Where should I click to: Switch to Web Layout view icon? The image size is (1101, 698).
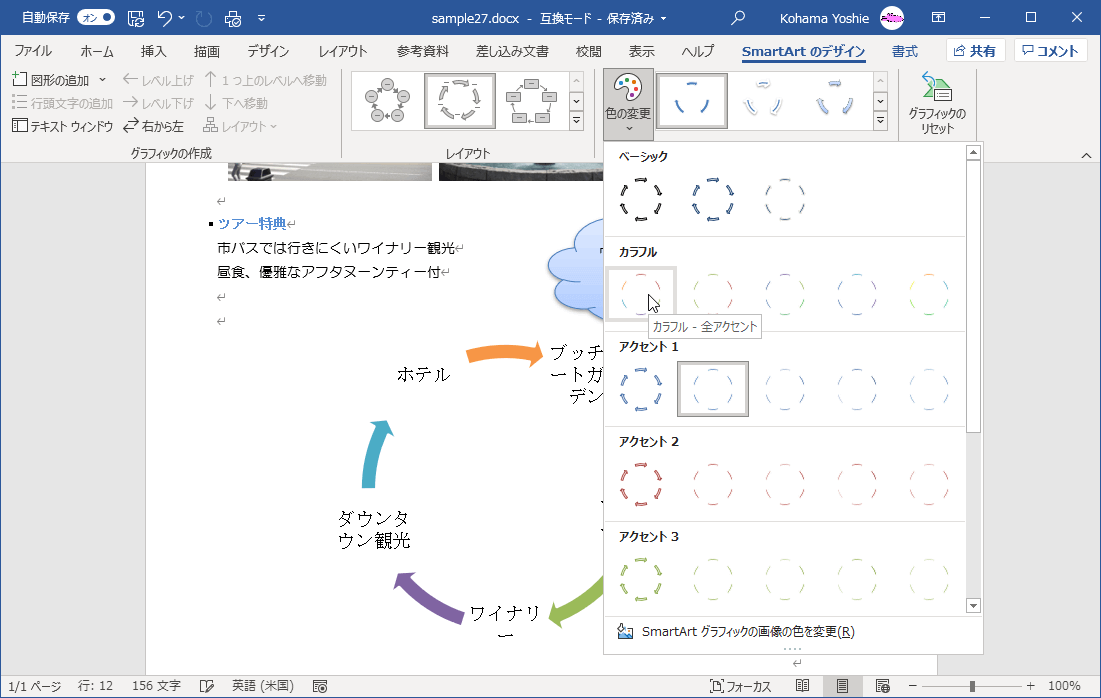[883, 686]
